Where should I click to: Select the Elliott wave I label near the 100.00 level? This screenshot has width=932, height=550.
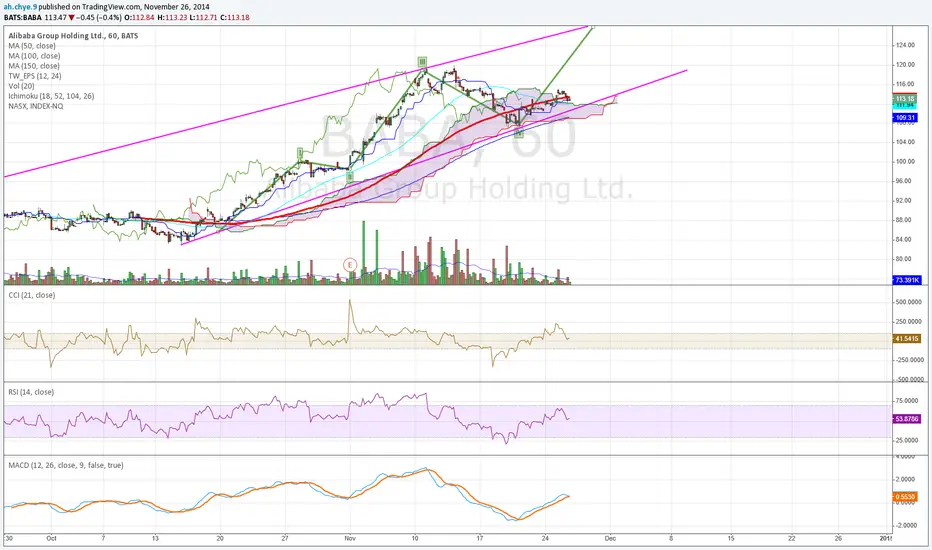coord(301,153)
